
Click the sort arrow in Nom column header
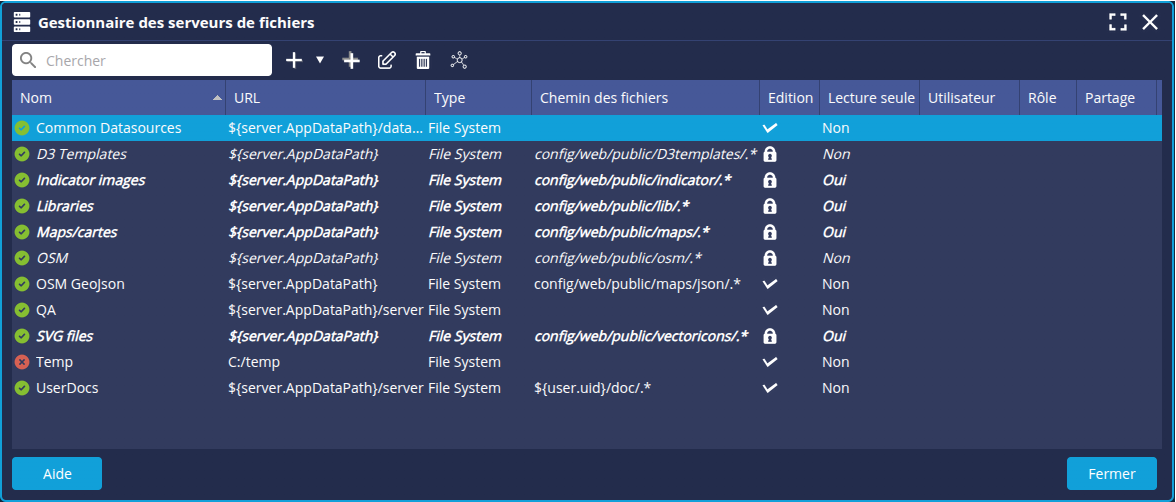click(x=217, y=98)
